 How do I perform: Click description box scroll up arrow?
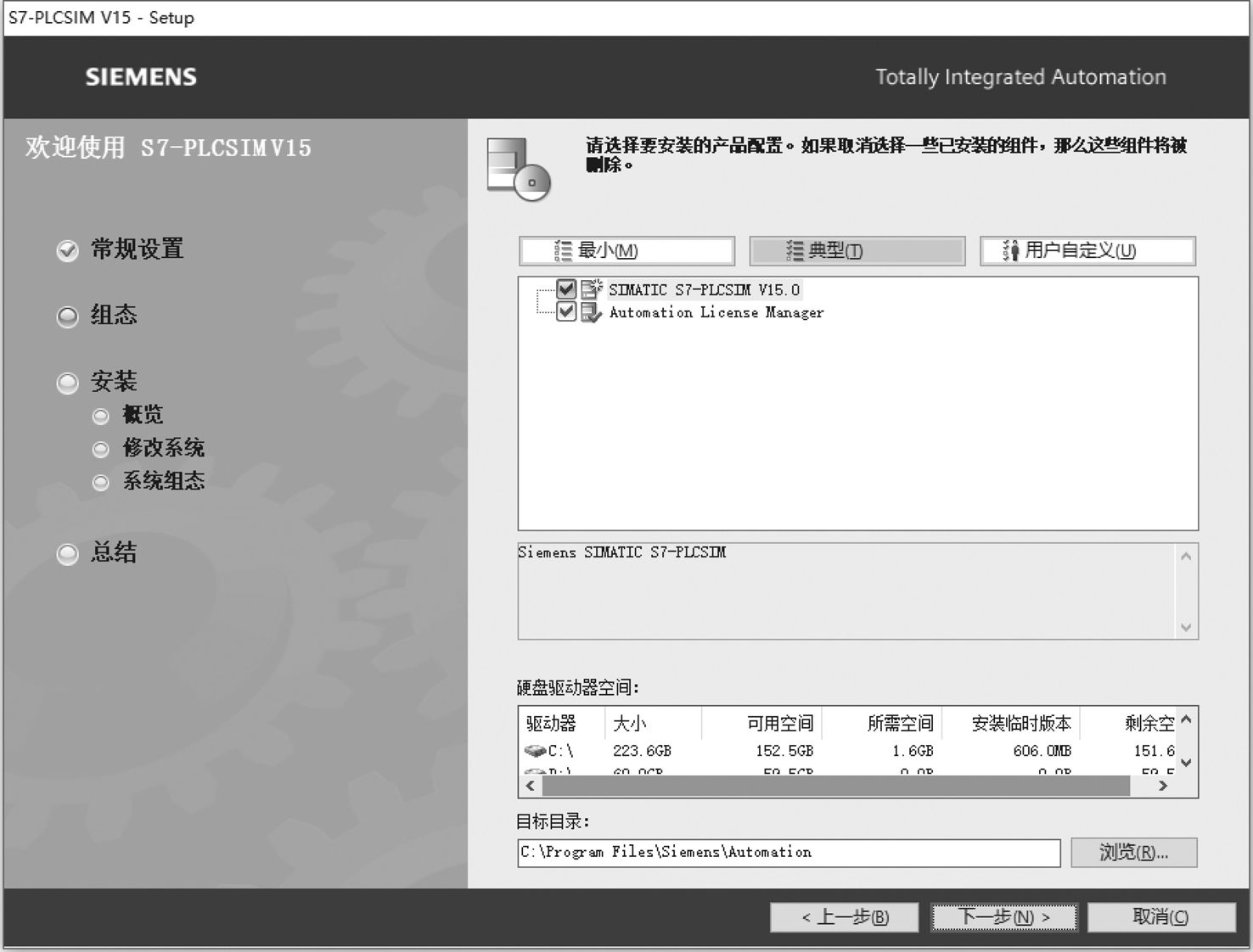point(1186,557)
